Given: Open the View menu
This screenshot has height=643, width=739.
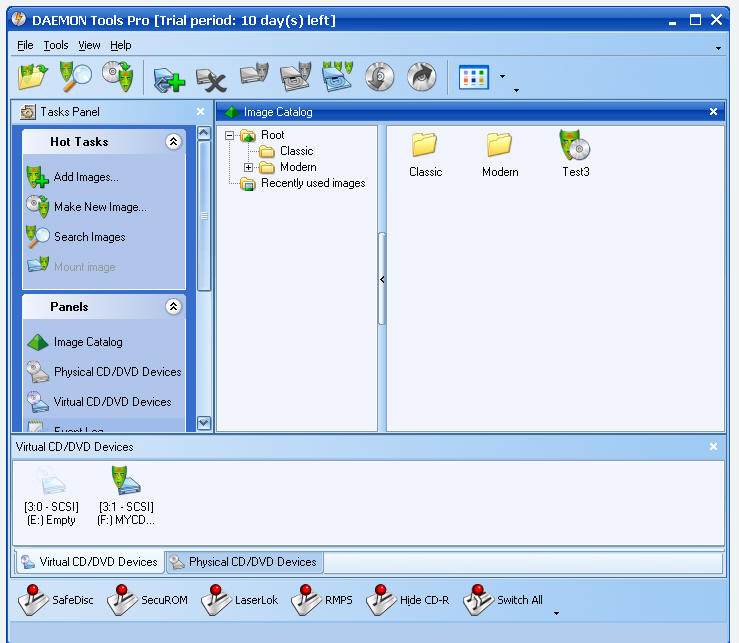Looking at the screenshot, I should coord(89,45).
